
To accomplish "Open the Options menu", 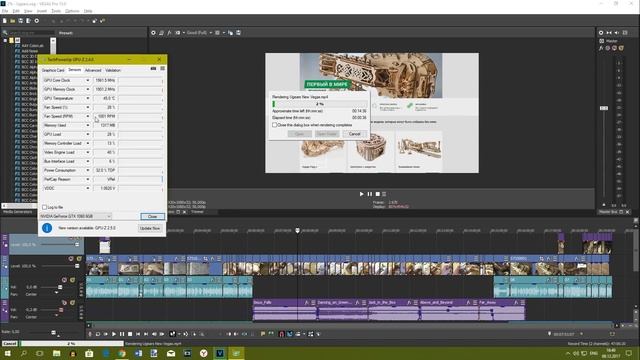I will pyautogui.click(x=72, y=11).
